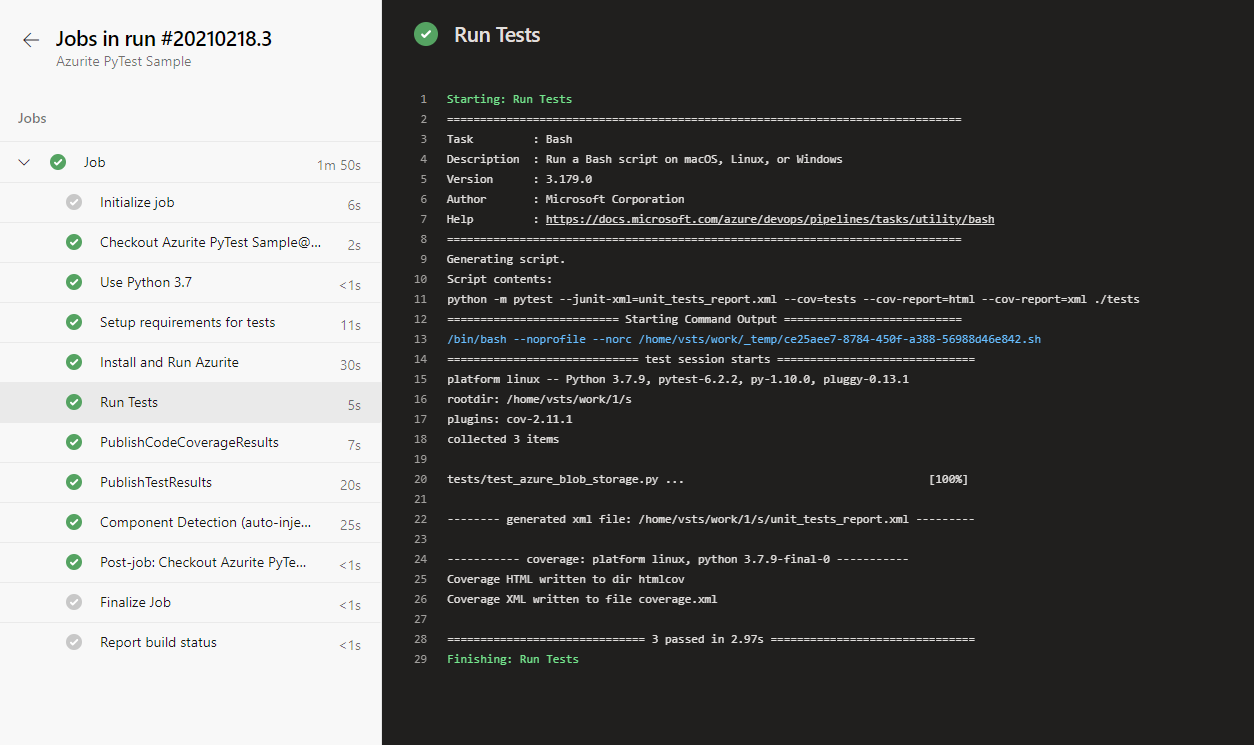
Task: Click the status icon for Install and Run Azurite
Action: (x=74, y=362)
